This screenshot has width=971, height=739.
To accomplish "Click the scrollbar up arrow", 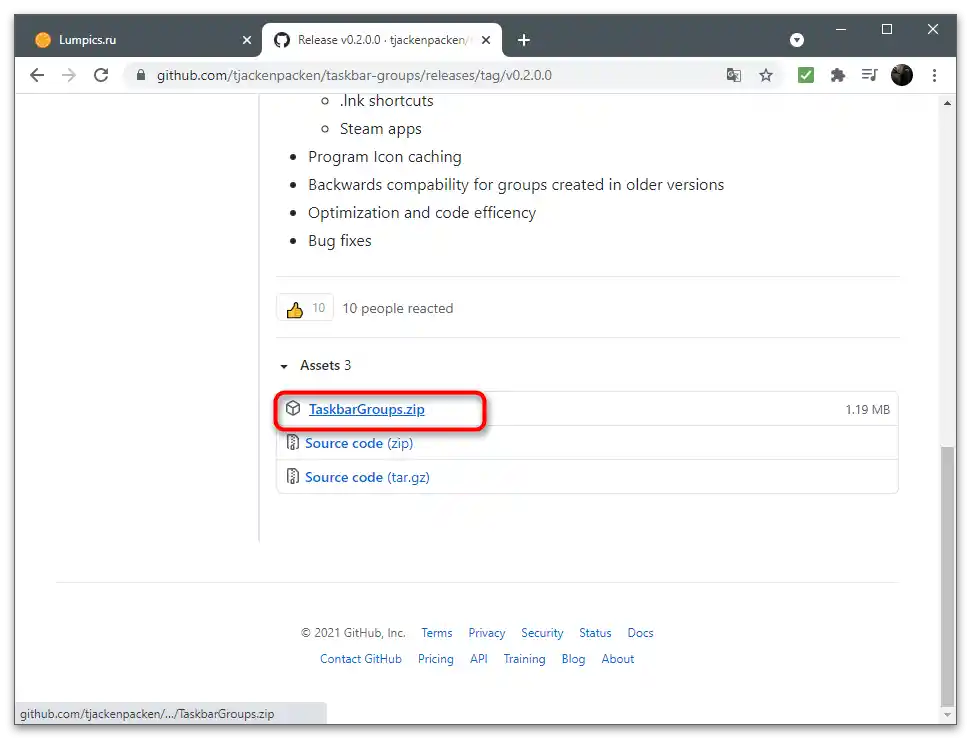I will [x=947, y=103].
